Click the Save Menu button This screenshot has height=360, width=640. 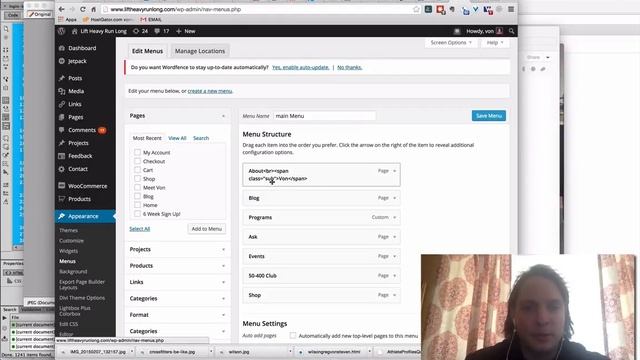point(489,116)
